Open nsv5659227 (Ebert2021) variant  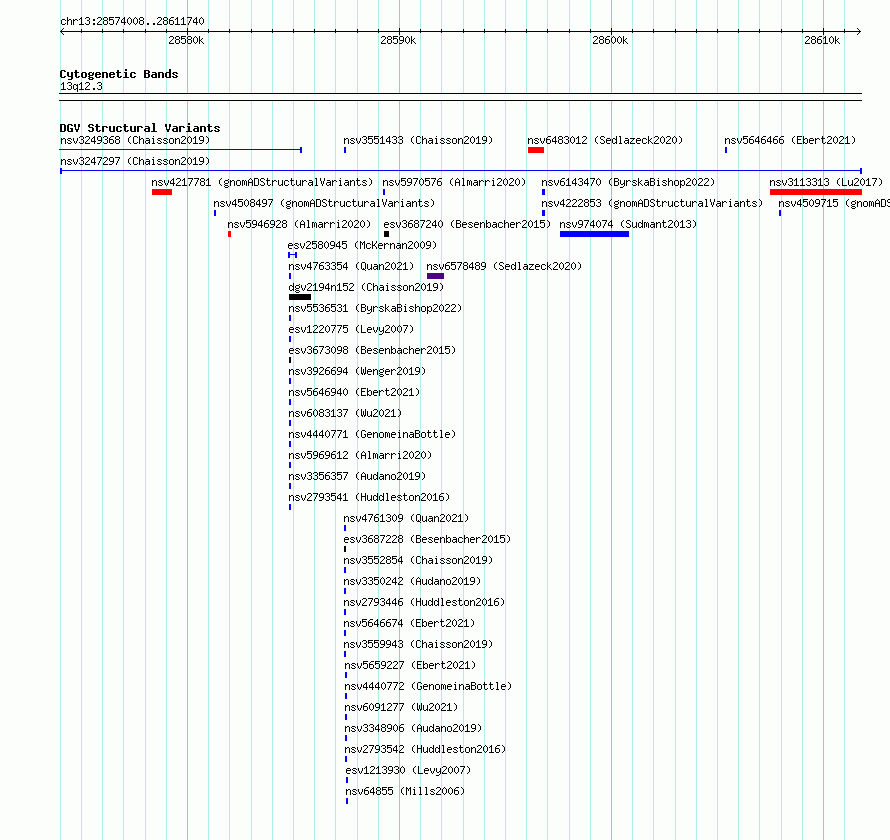410,665
